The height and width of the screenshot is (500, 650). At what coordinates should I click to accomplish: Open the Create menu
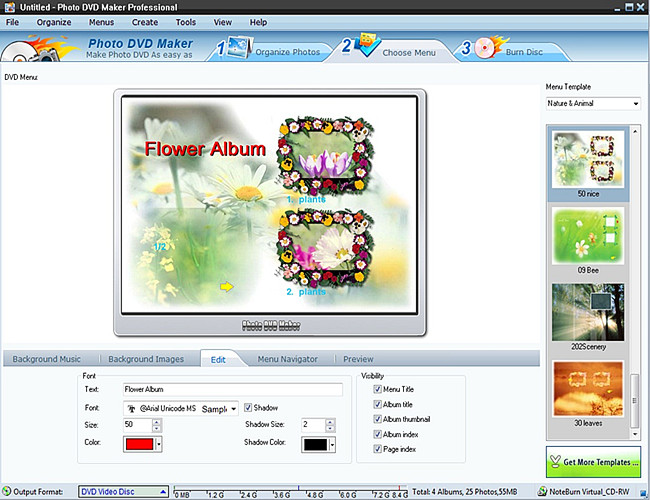pos(145,22)
